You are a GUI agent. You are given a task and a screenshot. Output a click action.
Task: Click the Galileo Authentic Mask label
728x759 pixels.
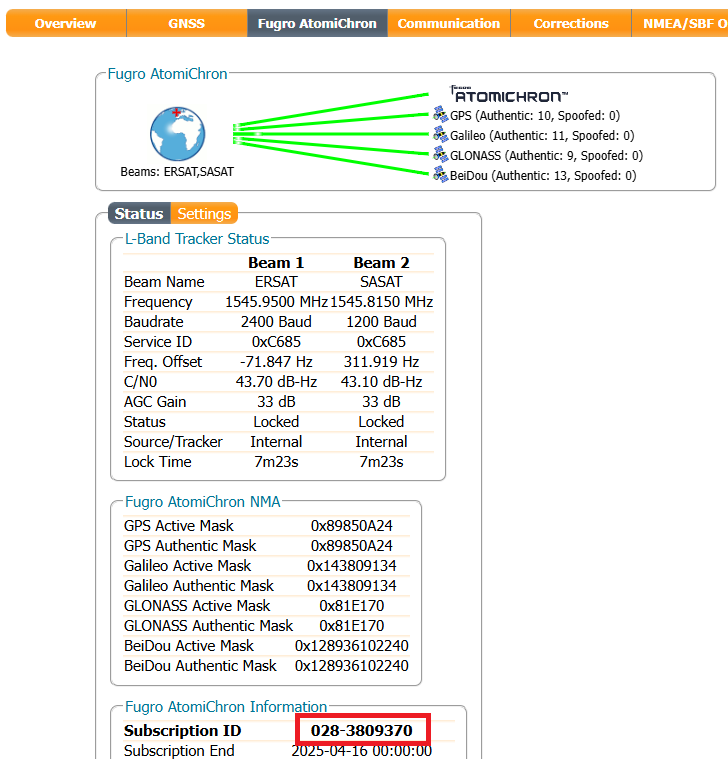pyautogui.click(x=199, y=586)
